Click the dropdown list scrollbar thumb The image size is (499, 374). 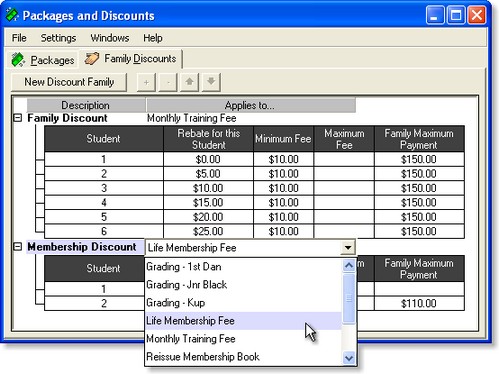pos(349,298)
